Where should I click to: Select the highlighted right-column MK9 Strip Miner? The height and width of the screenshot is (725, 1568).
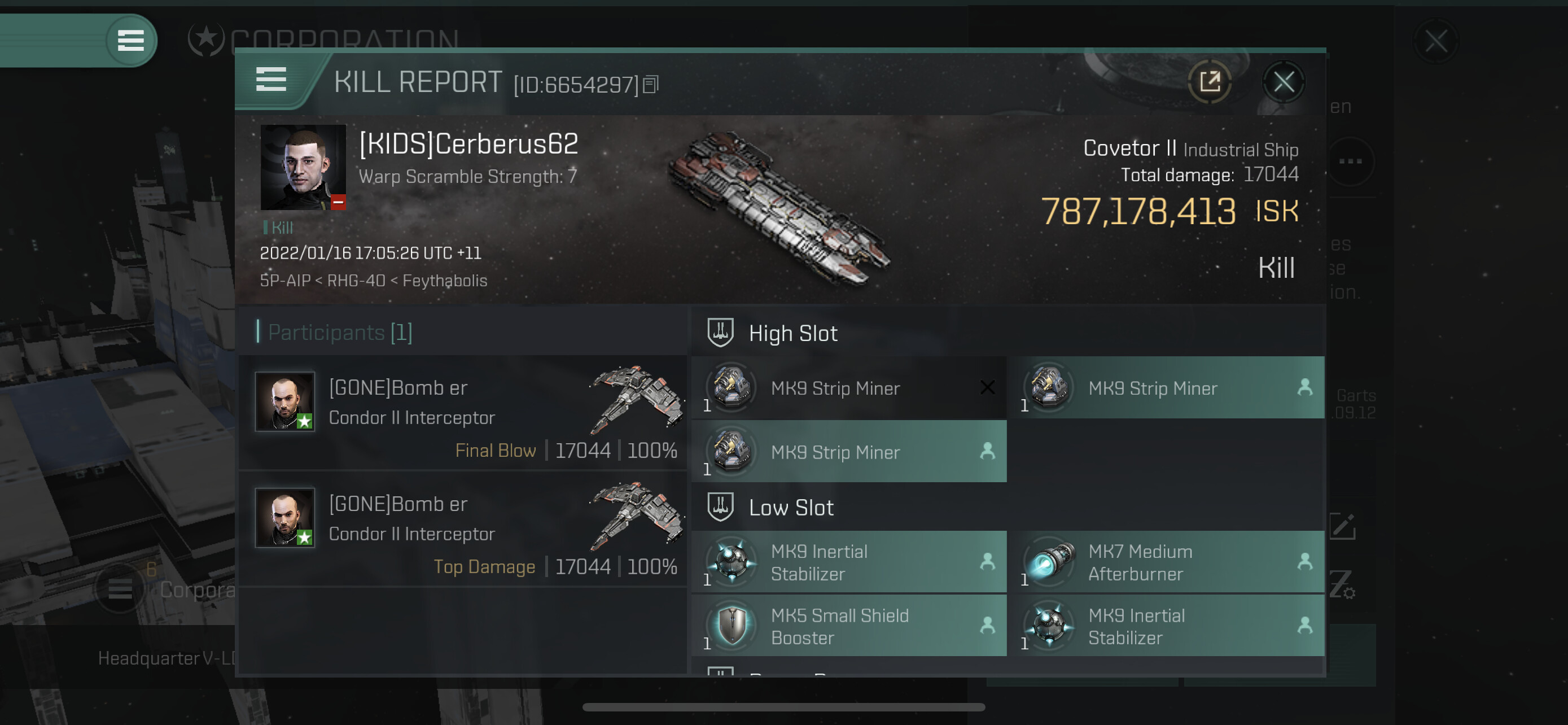pos(1166,388)
